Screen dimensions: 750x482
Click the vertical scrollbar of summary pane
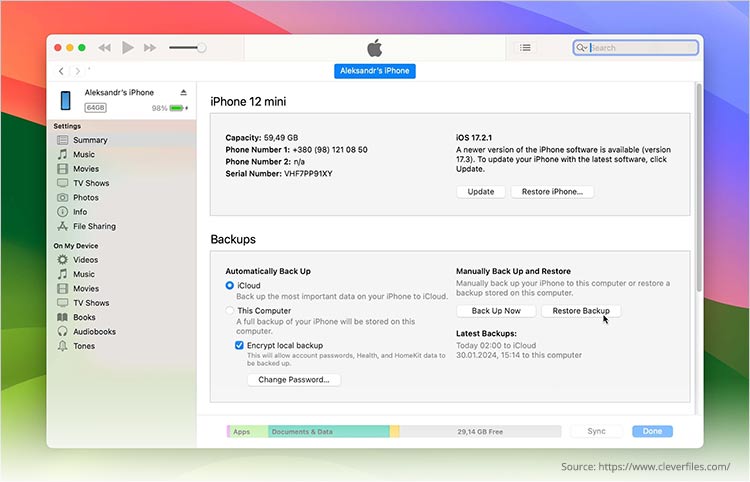pyautogui.click(x=699, y=187)
